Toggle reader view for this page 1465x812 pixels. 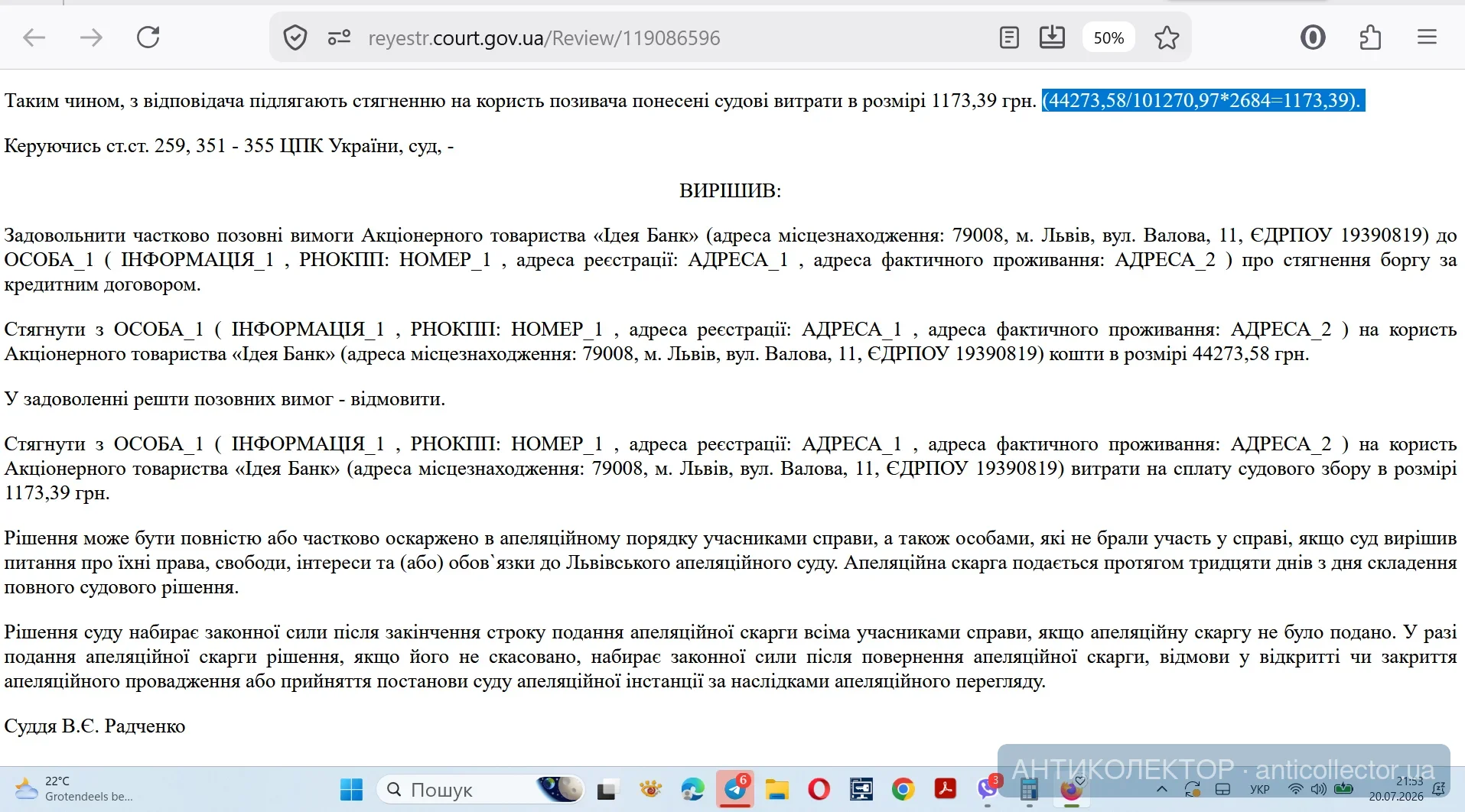[x=1009, y=37]
